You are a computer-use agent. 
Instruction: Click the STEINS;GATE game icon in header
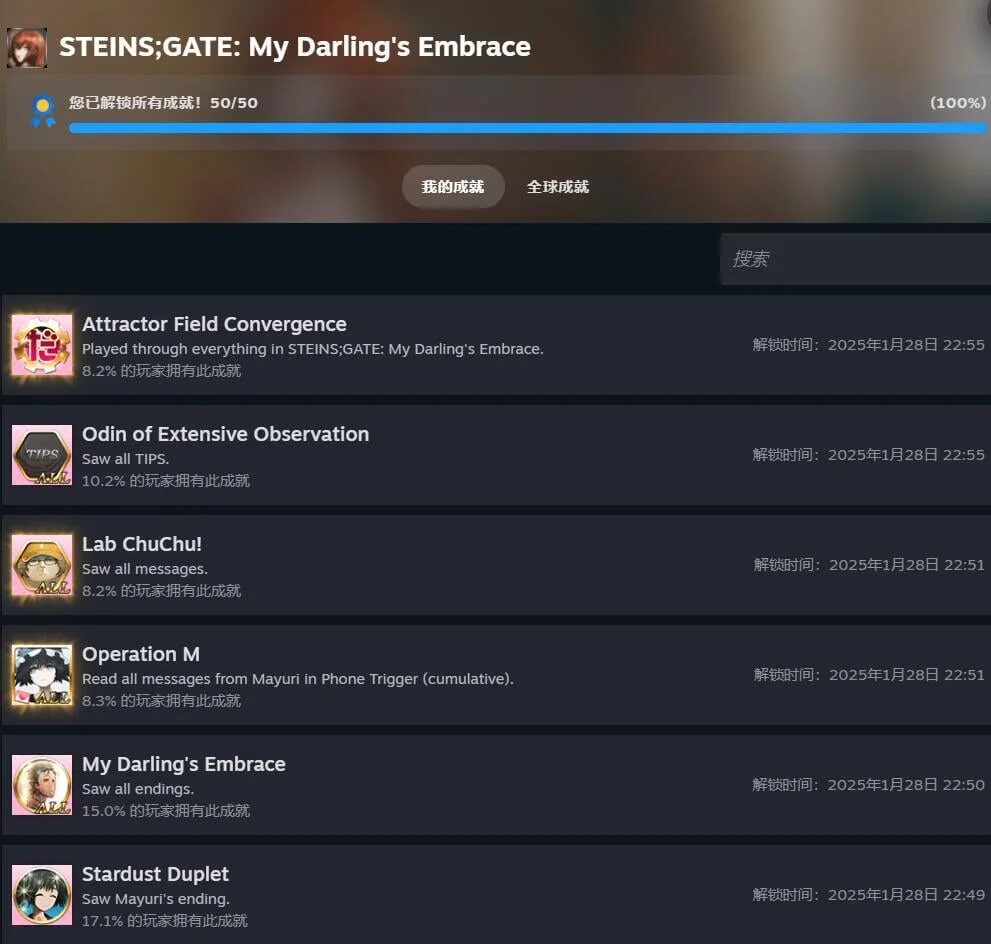27,47
